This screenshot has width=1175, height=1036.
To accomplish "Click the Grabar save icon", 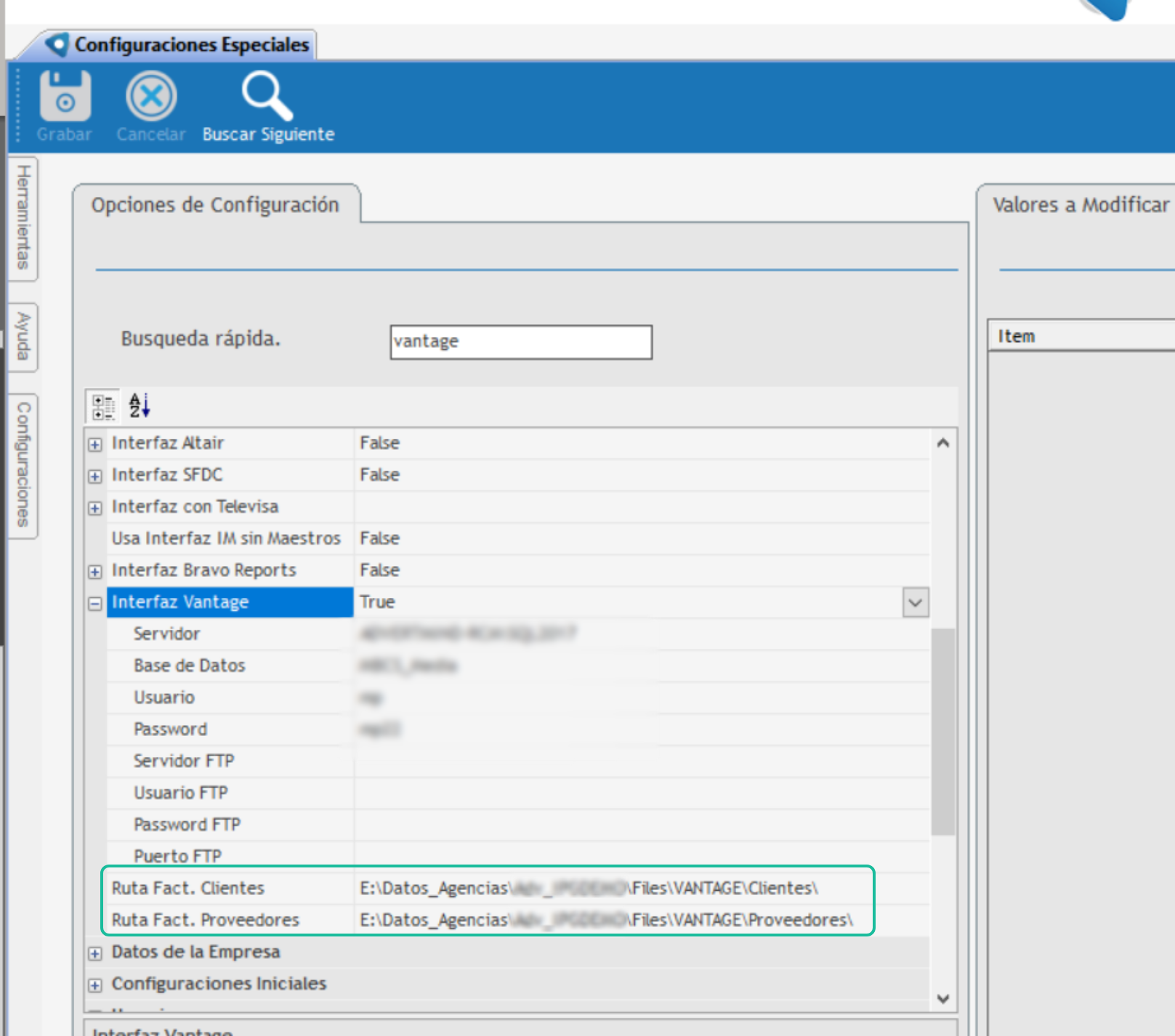I will coord(65,96).
